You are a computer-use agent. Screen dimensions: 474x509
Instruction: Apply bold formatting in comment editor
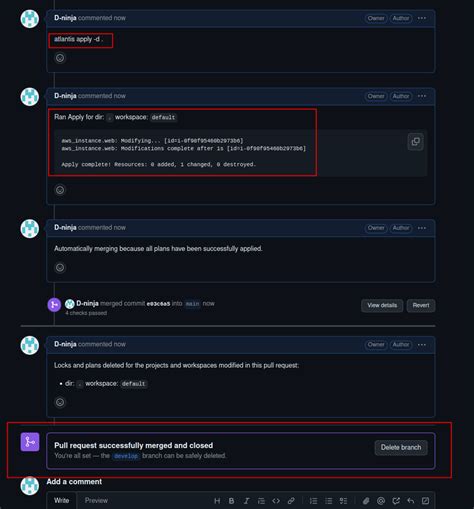(x=231, y=501)
